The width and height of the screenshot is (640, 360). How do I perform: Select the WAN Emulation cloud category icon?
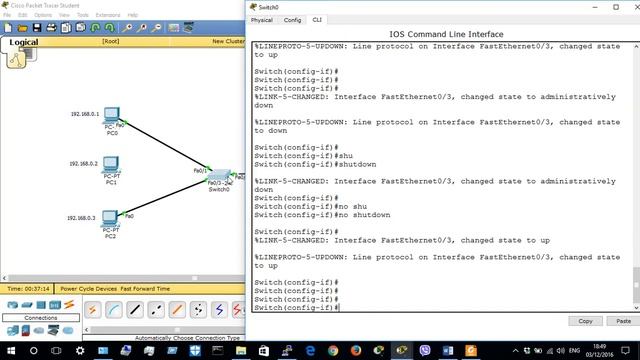(39, 330)
